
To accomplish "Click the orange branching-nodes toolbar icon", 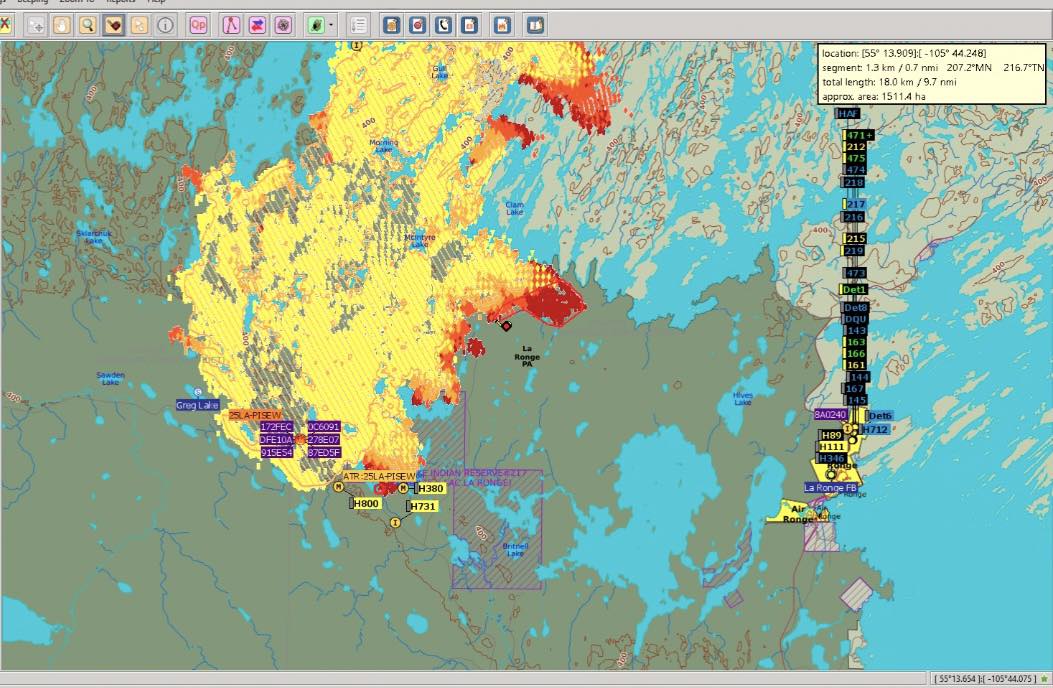I will 139,26.
